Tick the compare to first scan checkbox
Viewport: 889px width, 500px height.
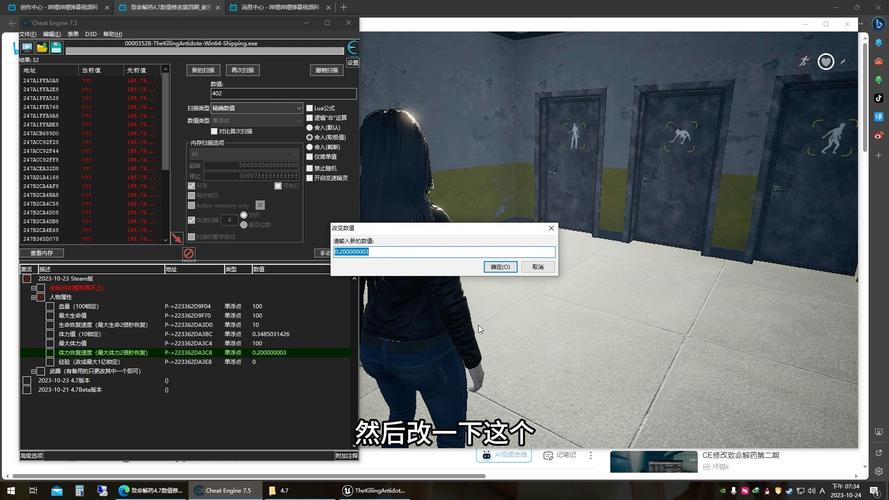tap(214, 131)
